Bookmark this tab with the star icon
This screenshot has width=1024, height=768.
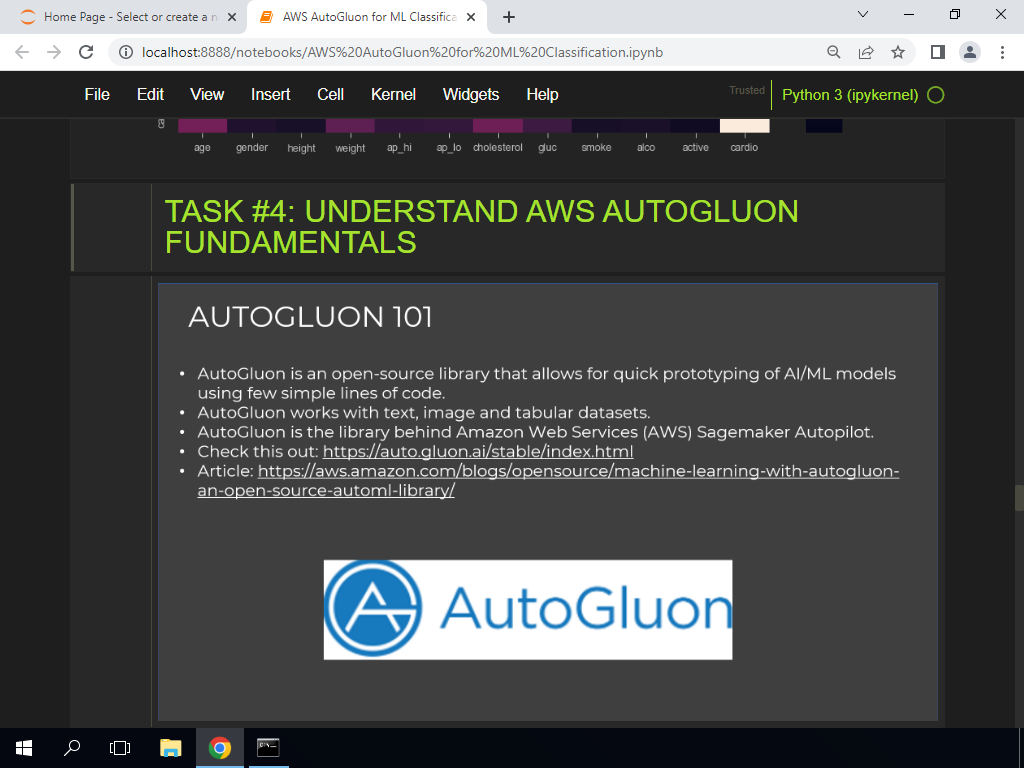coord(898,52)
